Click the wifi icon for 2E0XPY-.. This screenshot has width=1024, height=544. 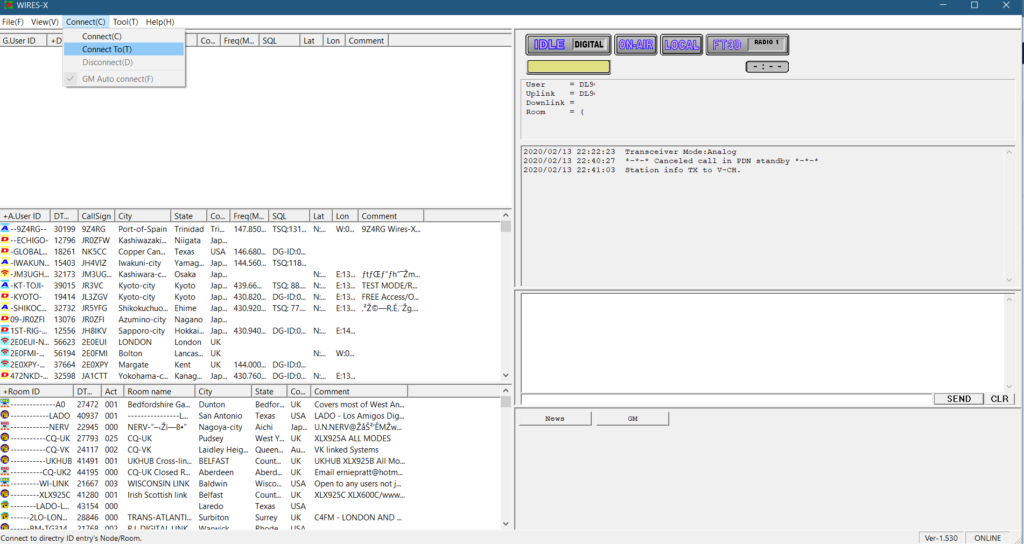[5, 364]
